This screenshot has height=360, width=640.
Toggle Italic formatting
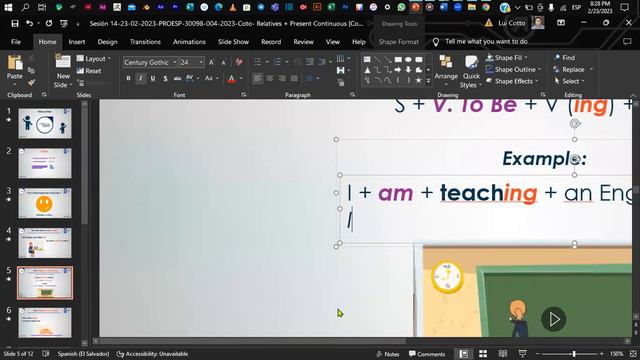pos(140,78)
